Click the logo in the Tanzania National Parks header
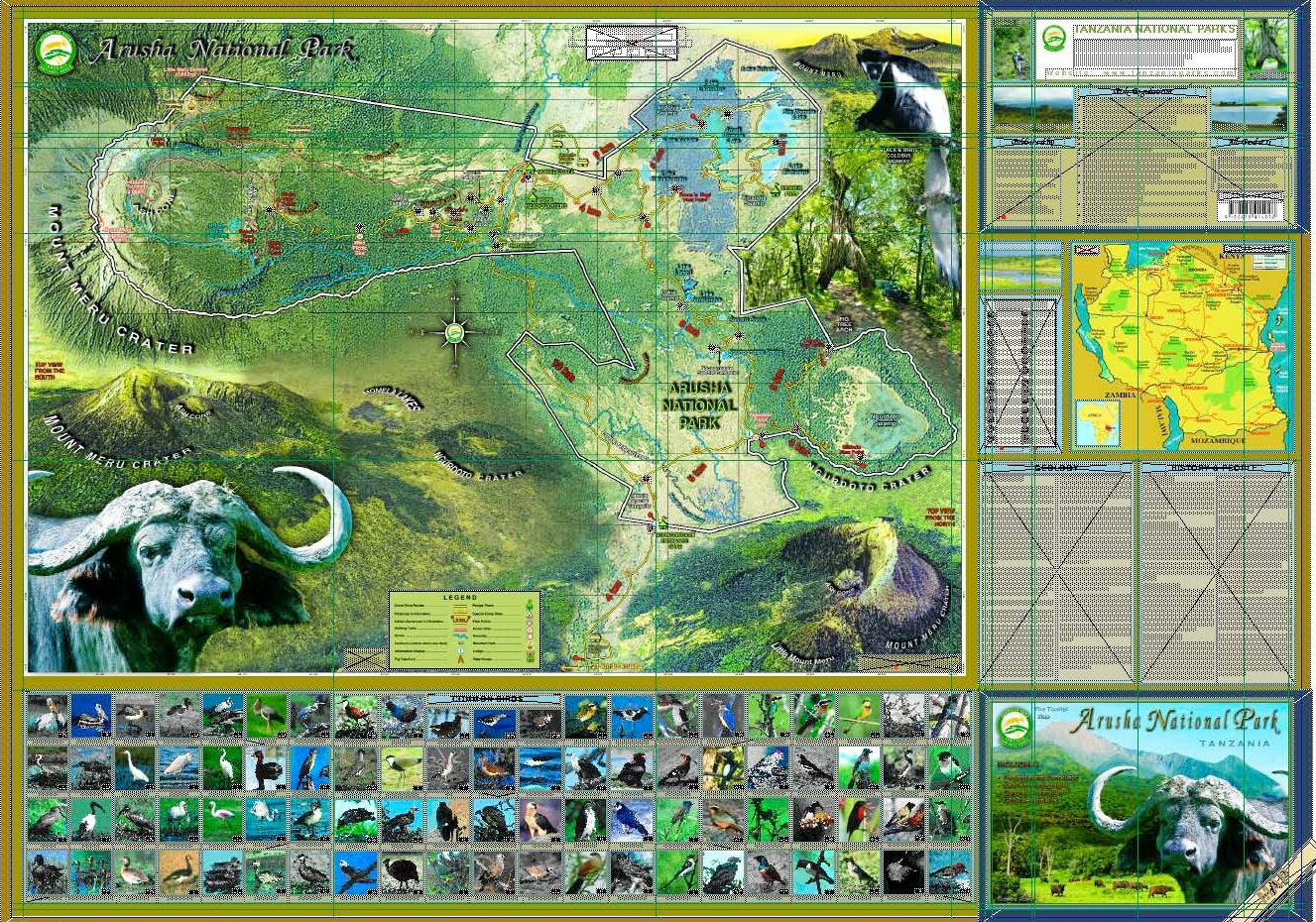Screen dimensions: 1316x922 [x=1056, y=39]
